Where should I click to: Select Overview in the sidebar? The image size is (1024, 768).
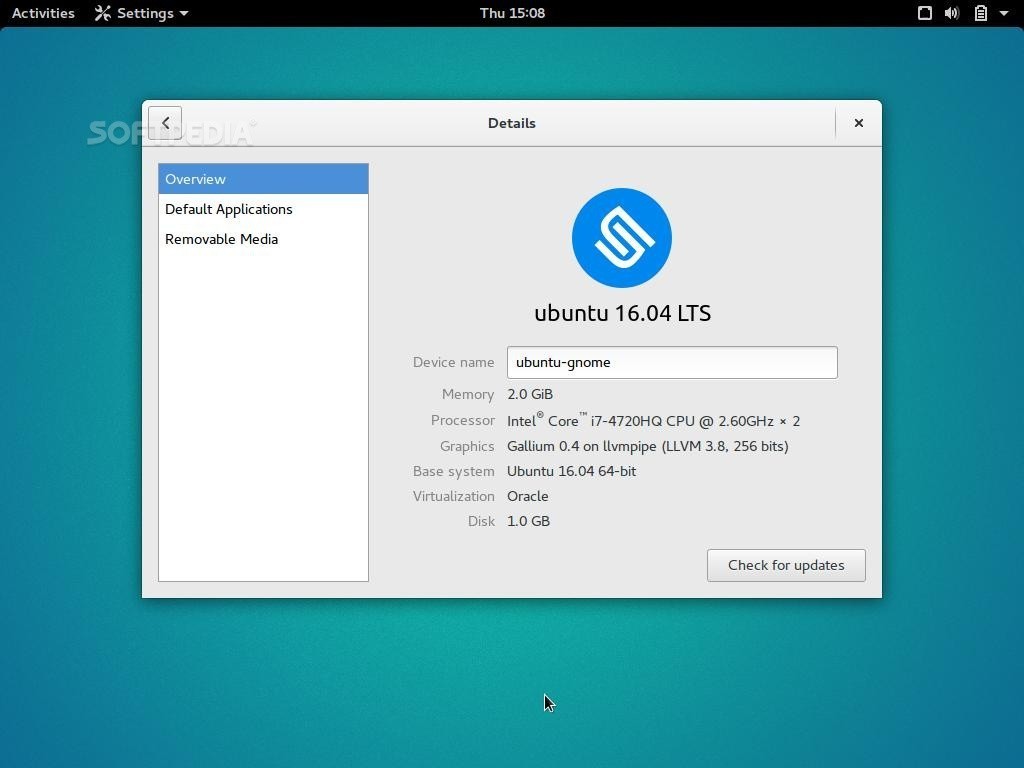[x=263, y=179]
